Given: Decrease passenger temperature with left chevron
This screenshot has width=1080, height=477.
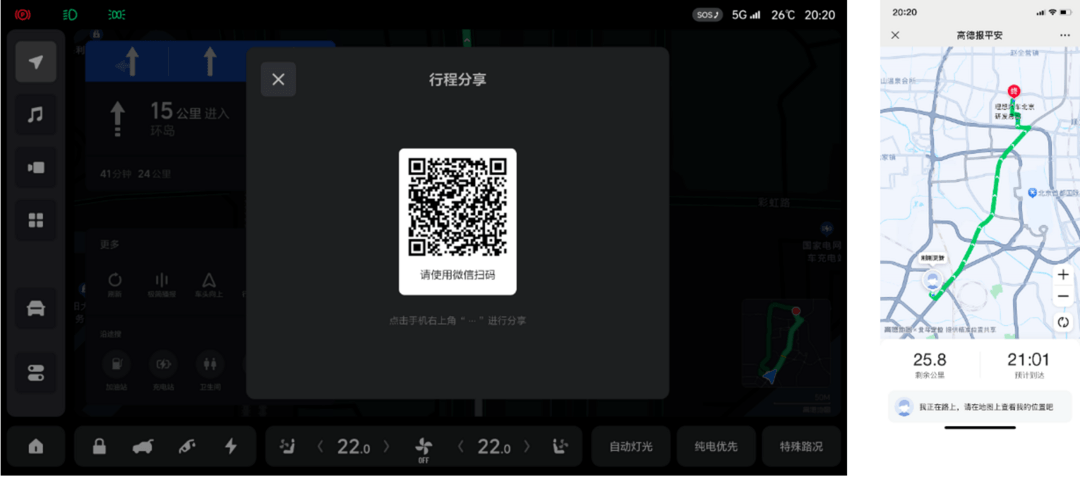Looking at the screenshot, I should coord(460,447).
